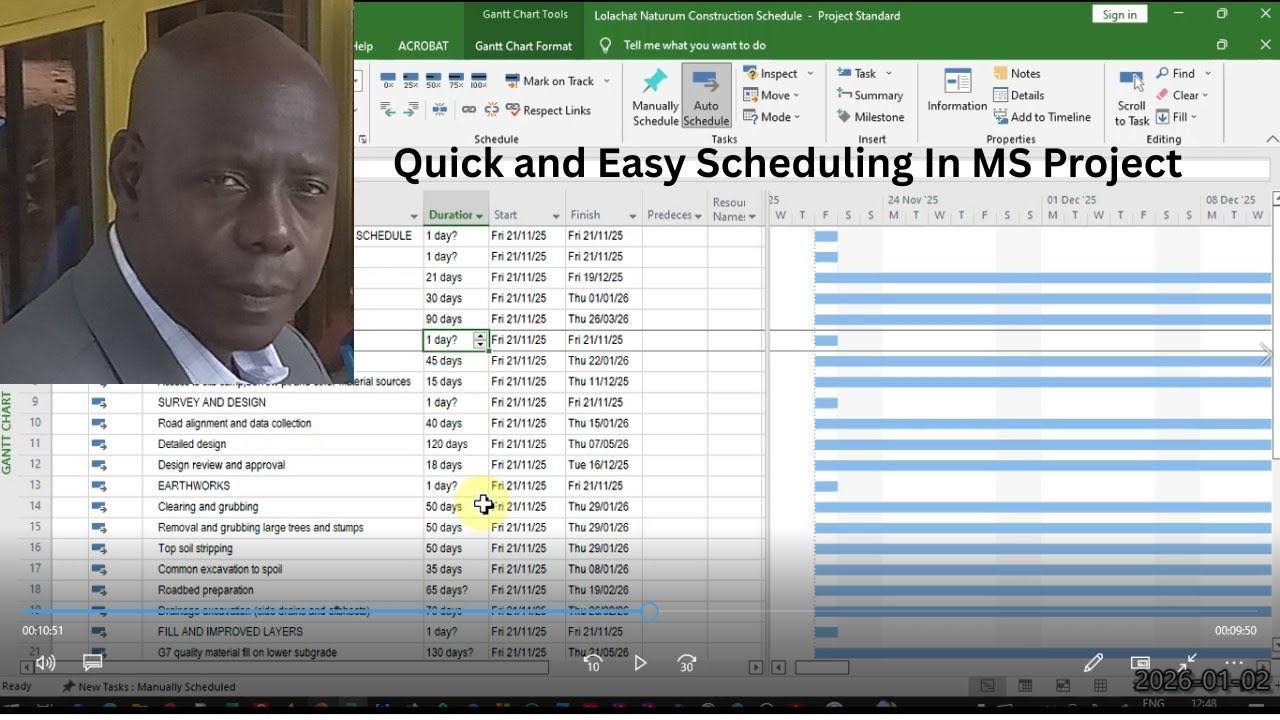Open the Schedule group dialog launcher

point(362,139)
